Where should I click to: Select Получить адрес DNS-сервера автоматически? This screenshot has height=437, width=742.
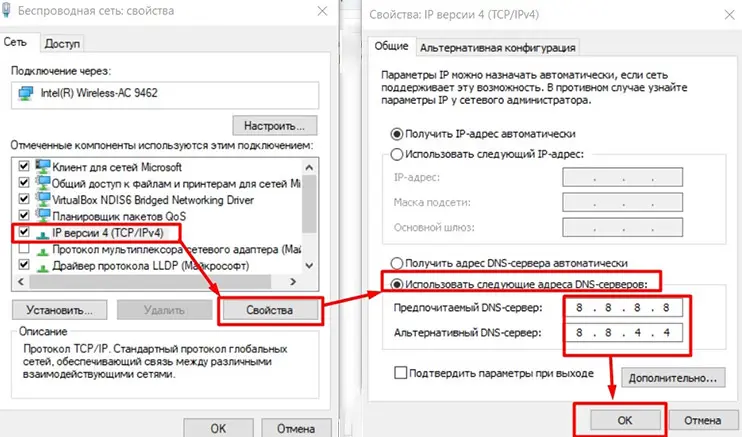tap(397, 263)
